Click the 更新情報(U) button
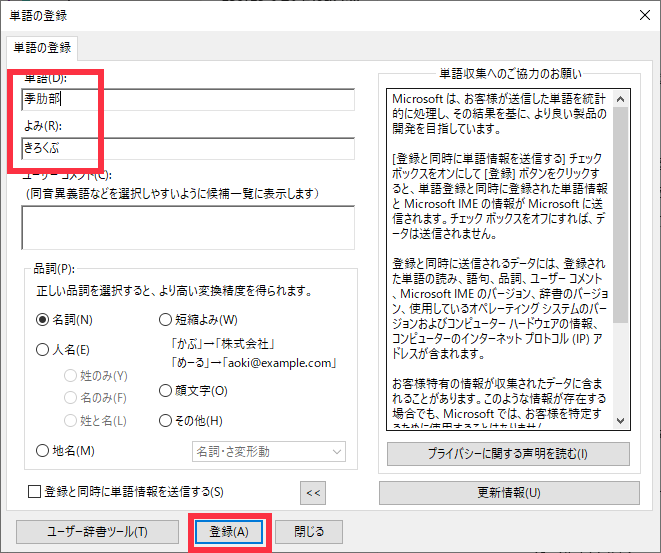661x553 pixels. pyautogui.click(x=508, y=492)
